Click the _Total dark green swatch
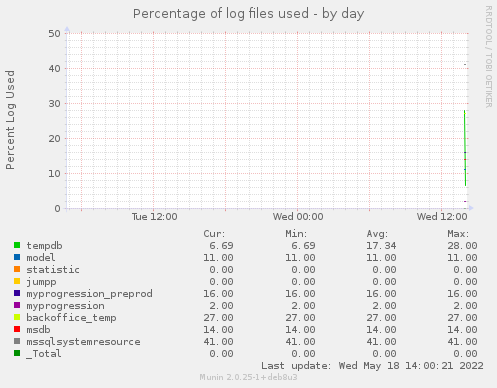 17,353
